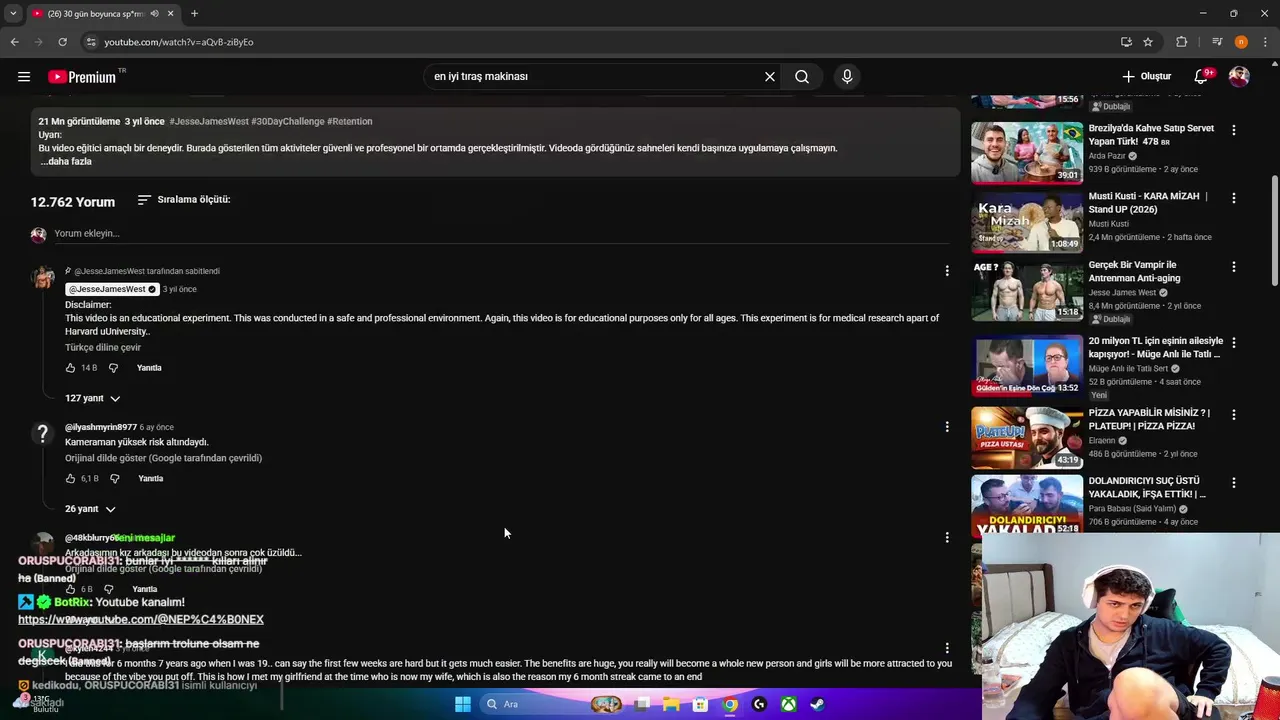Image resolution: width=1280 pixels, height=720 pixels.
Task: Open Logitech G HUB from taskbar
Action: click(x=759, y=704)
